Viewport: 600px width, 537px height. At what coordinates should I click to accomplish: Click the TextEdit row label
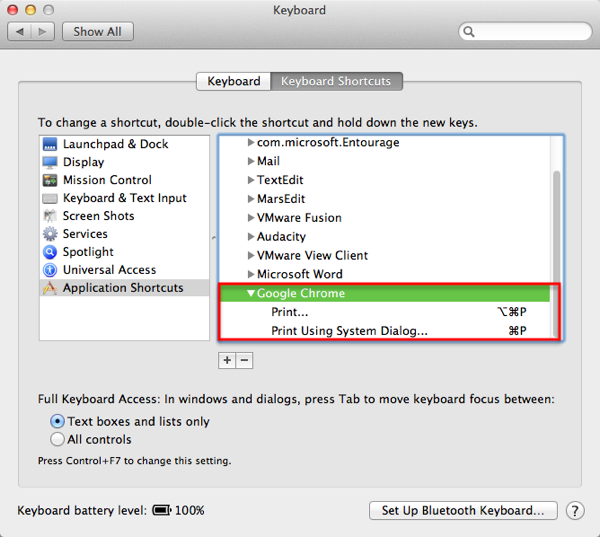coord(280,180)
